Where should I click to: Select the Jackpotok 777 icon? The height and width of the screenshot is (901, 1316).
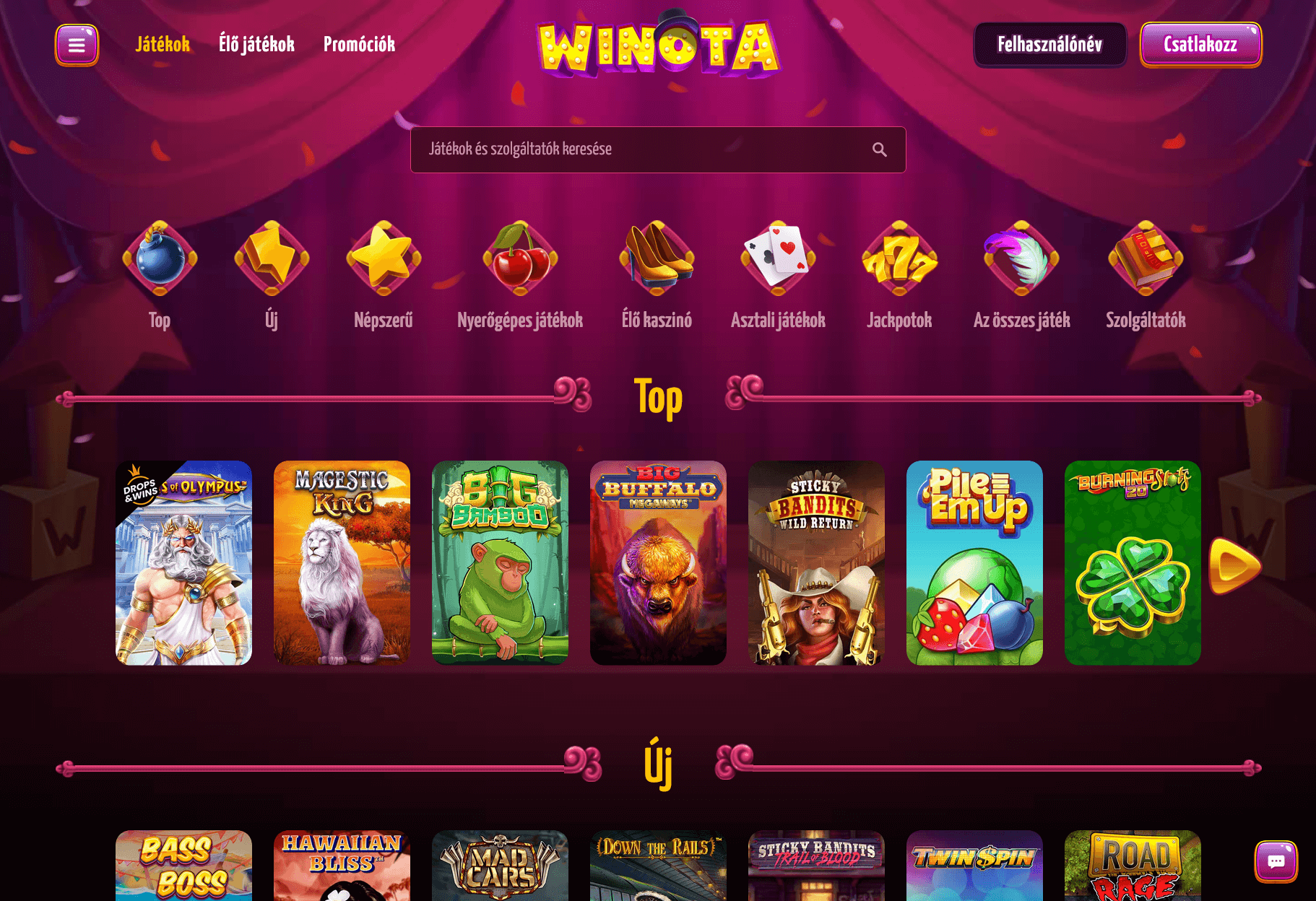(x=899, y=258)
